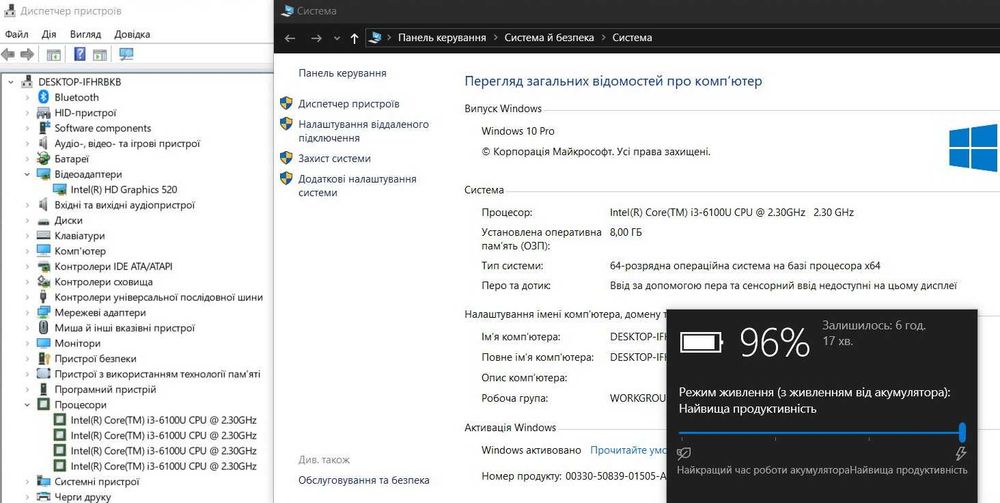Expand the Системні пристрої node arrow
This screenshot has width=1000, height=503.
[x=27, y=481]
